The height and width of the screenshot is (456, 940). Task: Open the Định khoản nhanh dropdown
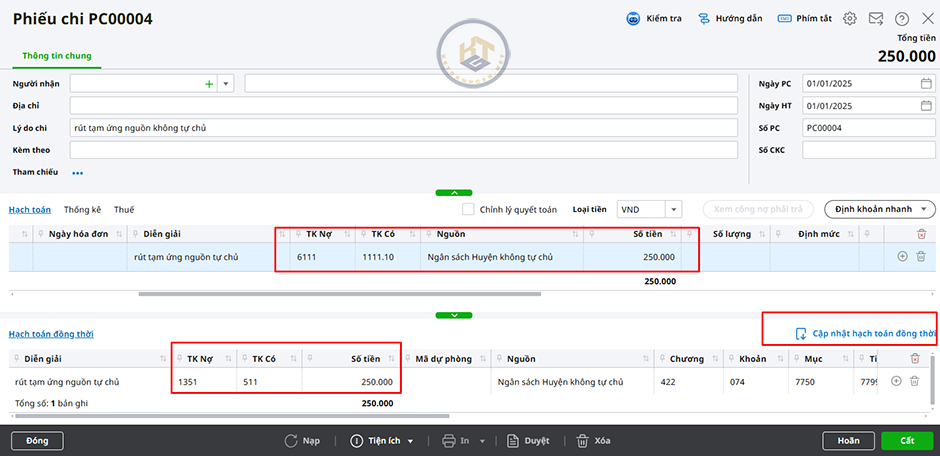coord(879,209)
